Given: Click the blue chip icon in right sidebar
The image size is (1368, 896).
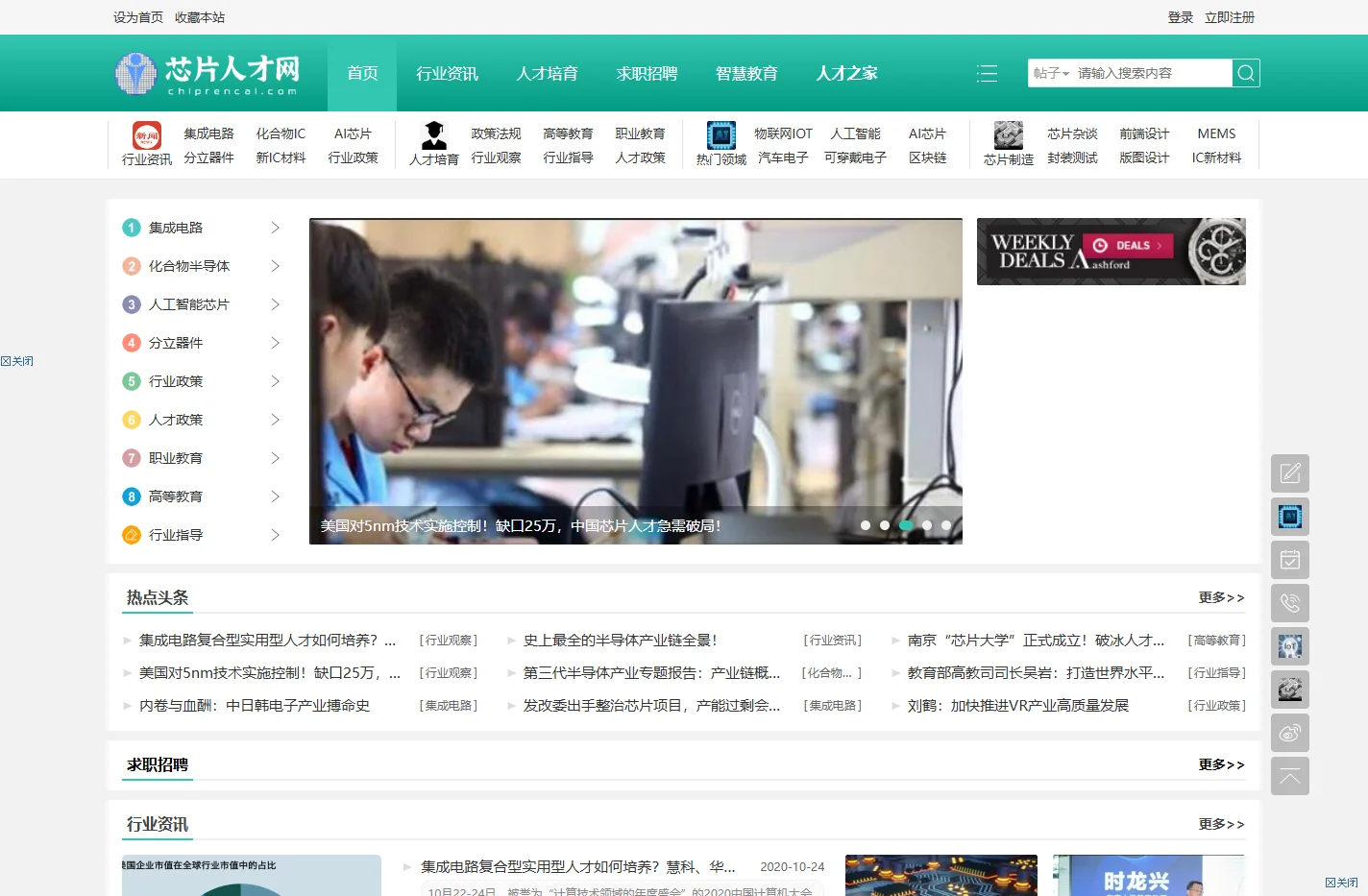Looking at the screenshot, I should point(1290,517).
